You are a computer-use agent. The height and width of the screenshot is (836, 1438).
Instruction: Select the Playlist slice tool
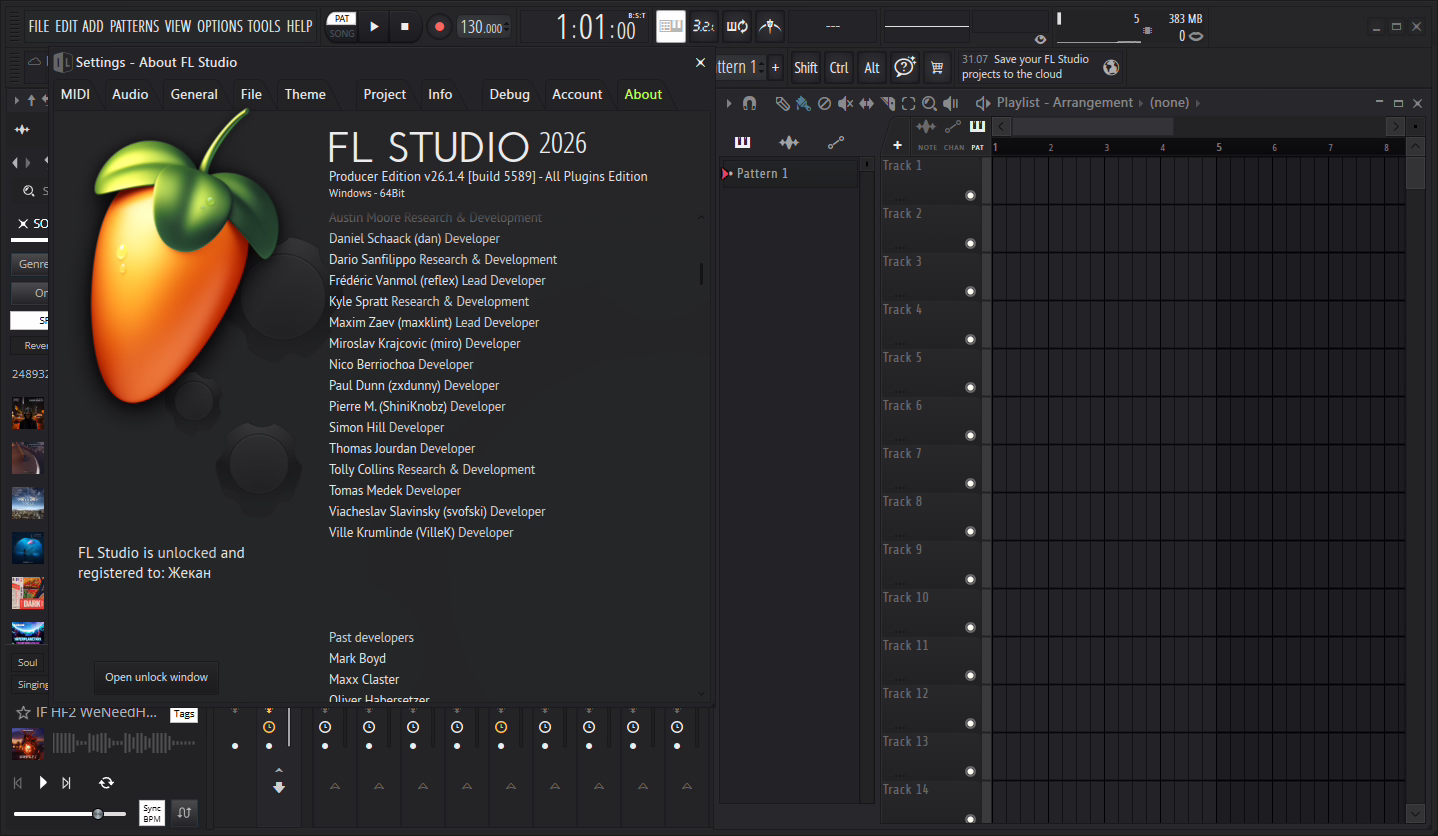pyautogui.click(x=887, y=103)
